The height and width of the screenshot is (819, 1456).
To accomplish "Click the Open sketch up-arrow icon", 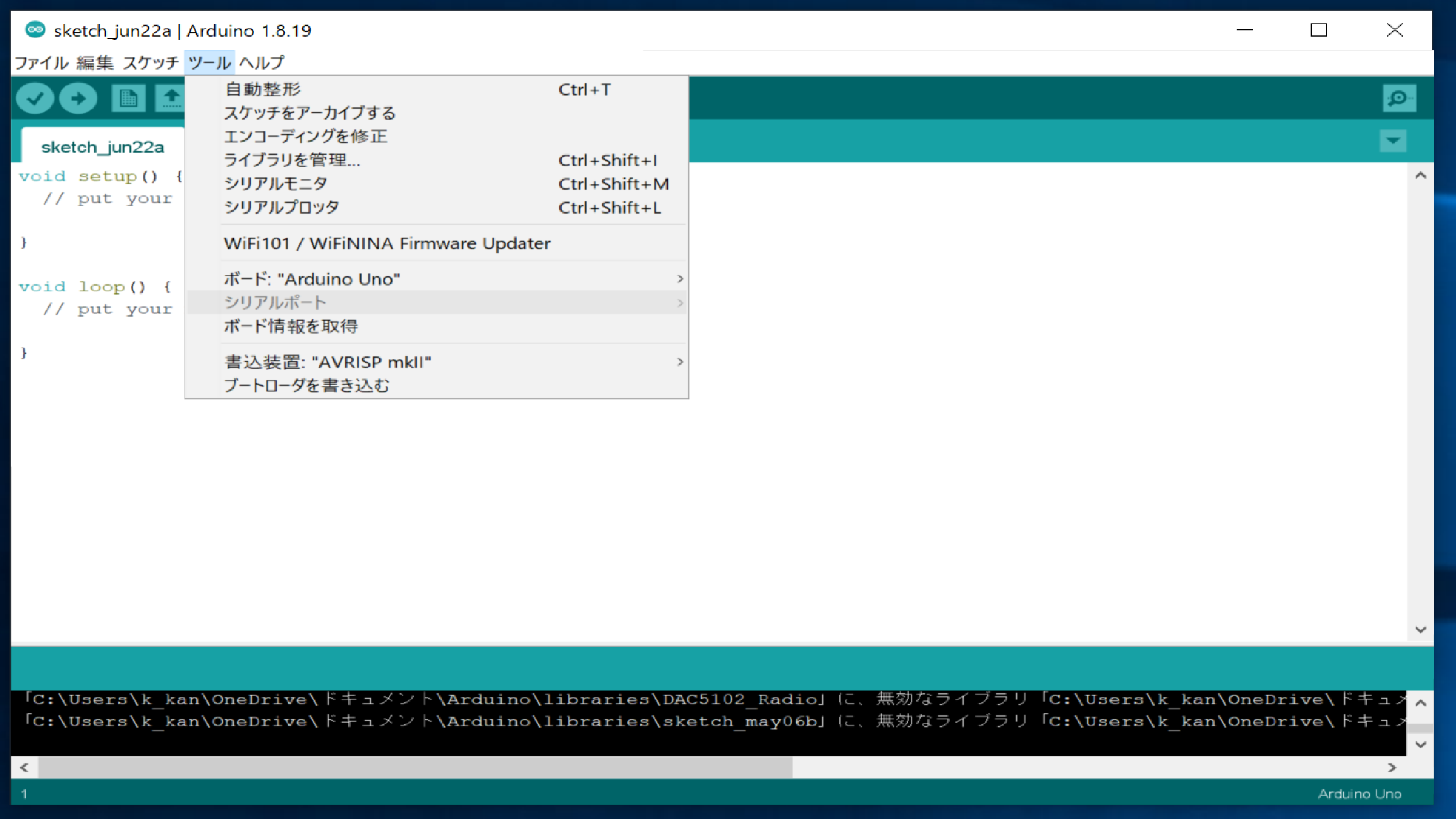I will 171,98.
